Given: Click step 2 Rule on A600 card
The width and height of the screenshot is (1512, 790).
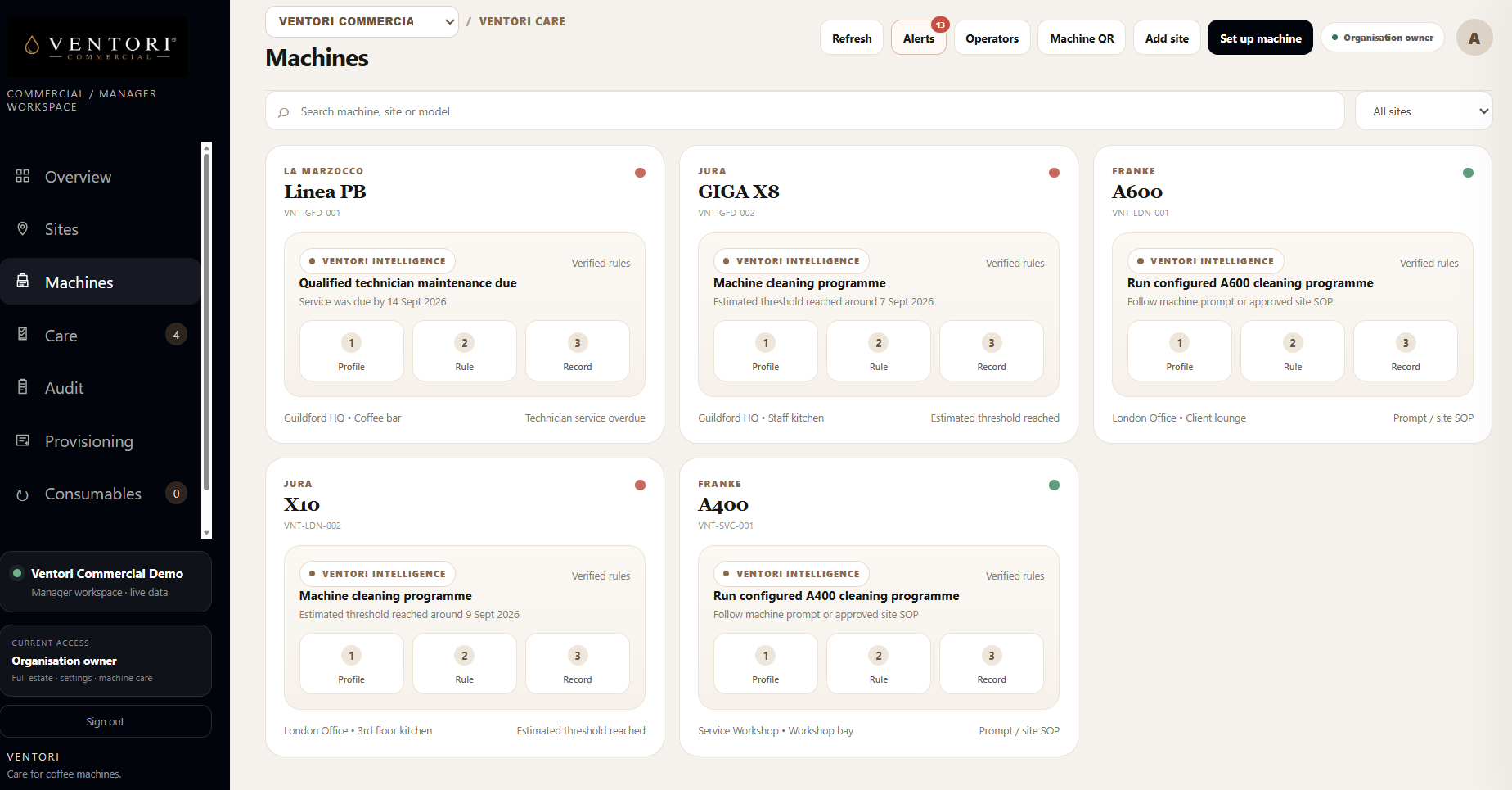Looking at the screenshot, I should point(1293,351).
